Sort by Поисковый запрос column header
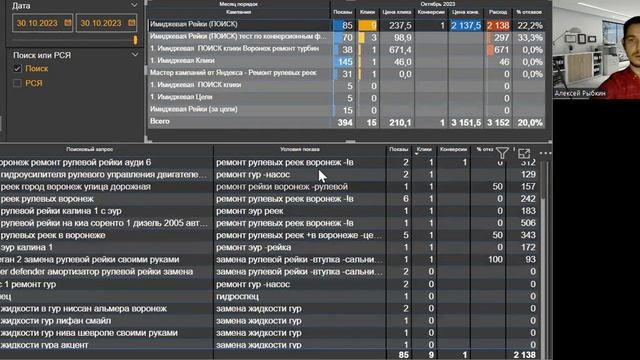This screenshot has height=360, width=640. [89, 149]
